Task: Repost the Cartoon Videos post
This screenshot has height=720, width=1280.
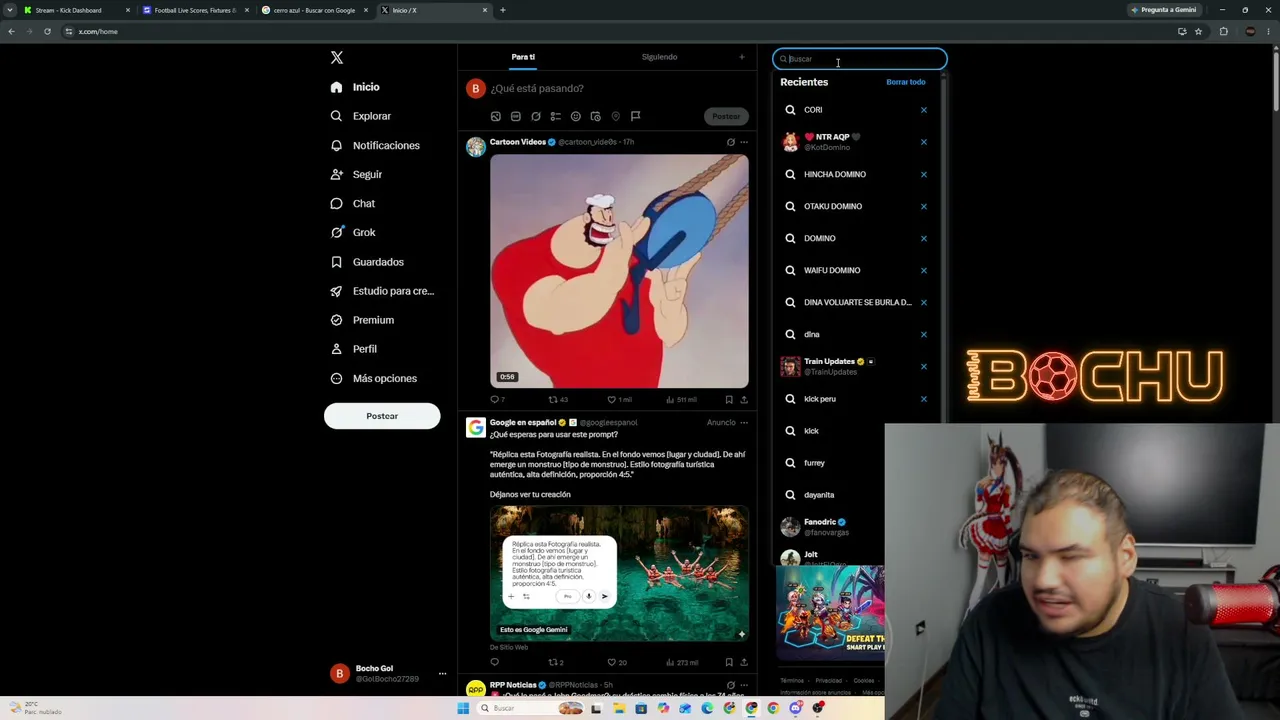Action: pyautogui.click(x=557, y=400)
